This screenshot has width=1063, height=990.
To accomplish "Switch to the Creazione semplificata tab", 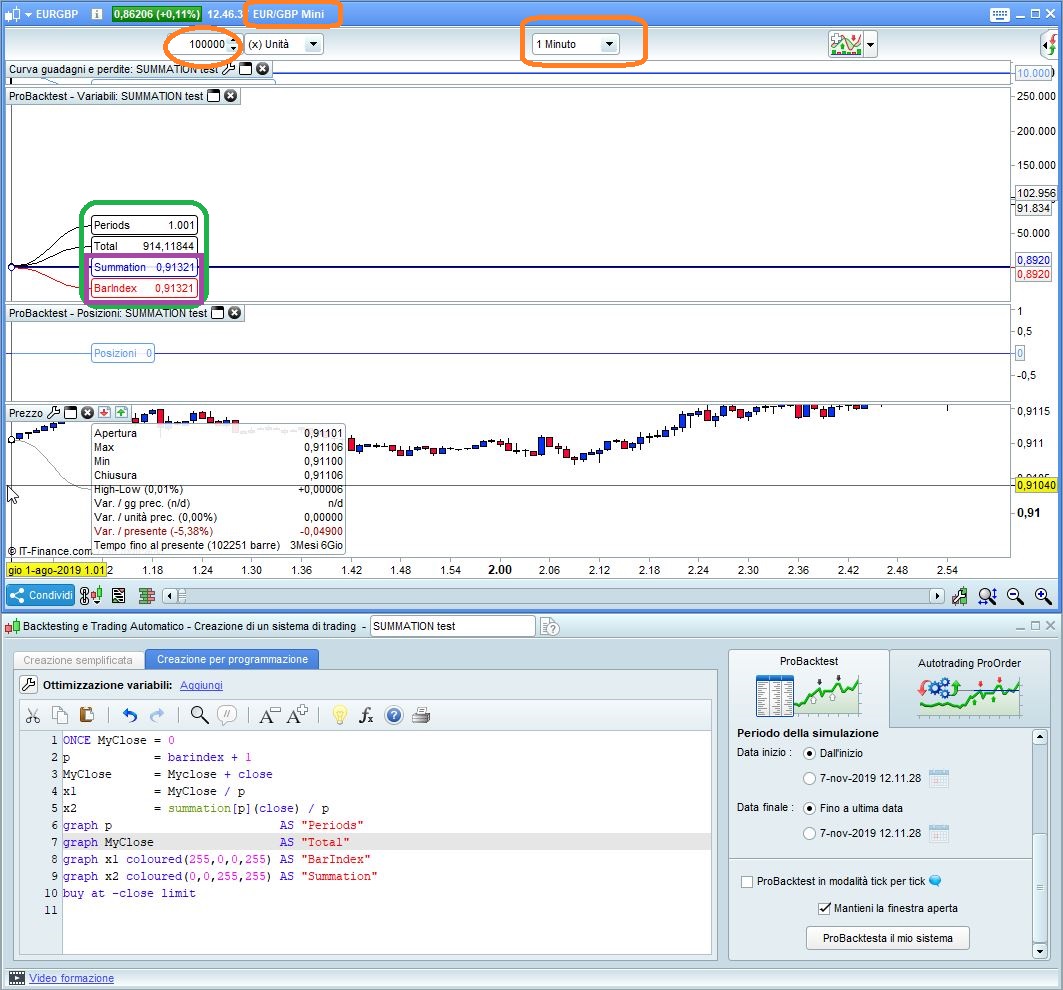I will tap(78, 660).
